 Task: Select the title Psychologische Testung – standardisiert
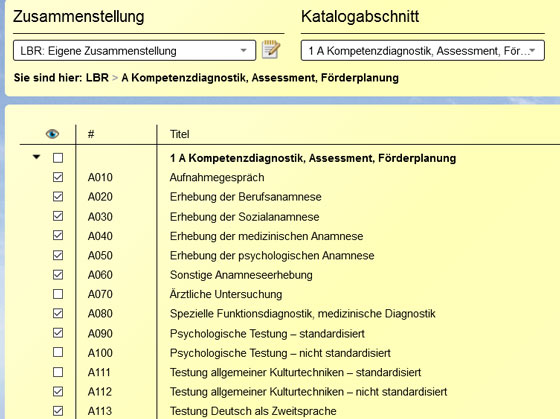point(267,333)
